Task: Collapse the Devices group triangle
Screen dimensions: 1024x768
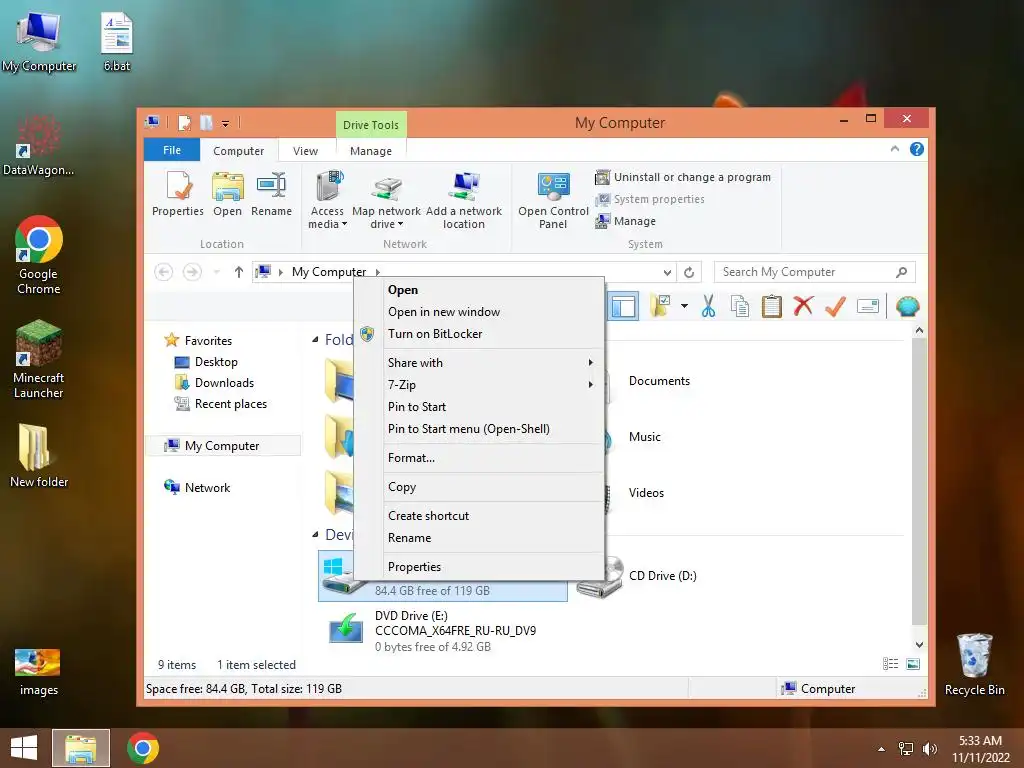Action: tap(315, 535)
